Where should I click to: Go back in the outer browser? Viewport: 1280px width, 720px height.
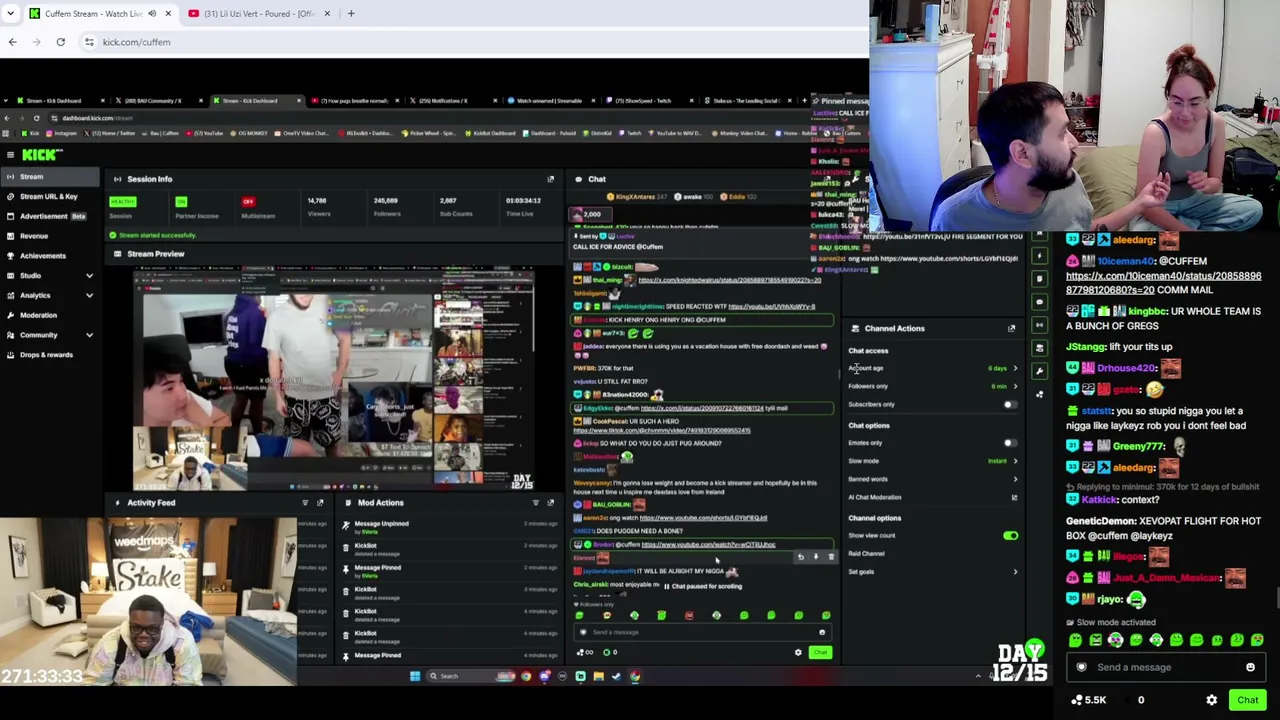click(12, 42)
